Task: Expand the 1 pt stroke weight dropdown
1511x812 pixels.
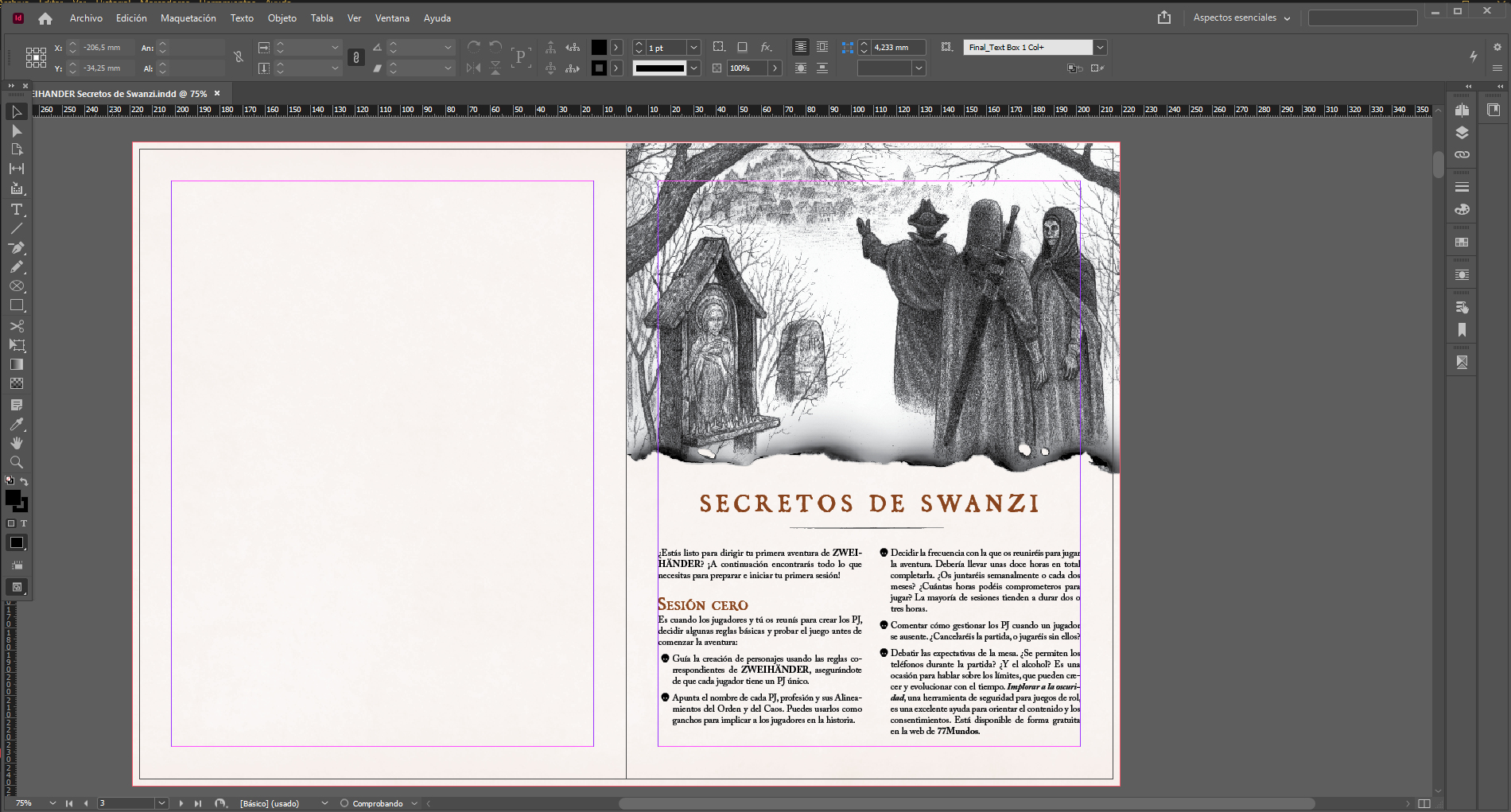Action: pyautogui.click(x=693, y=48)
